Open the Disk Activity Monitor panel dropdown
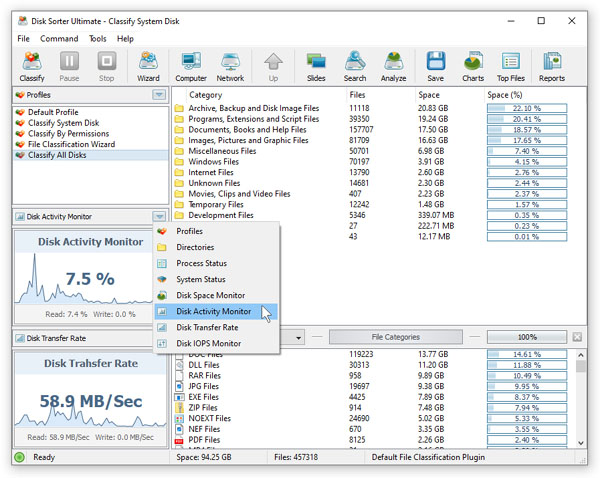The image size is (600, 478). coord(159,217)
